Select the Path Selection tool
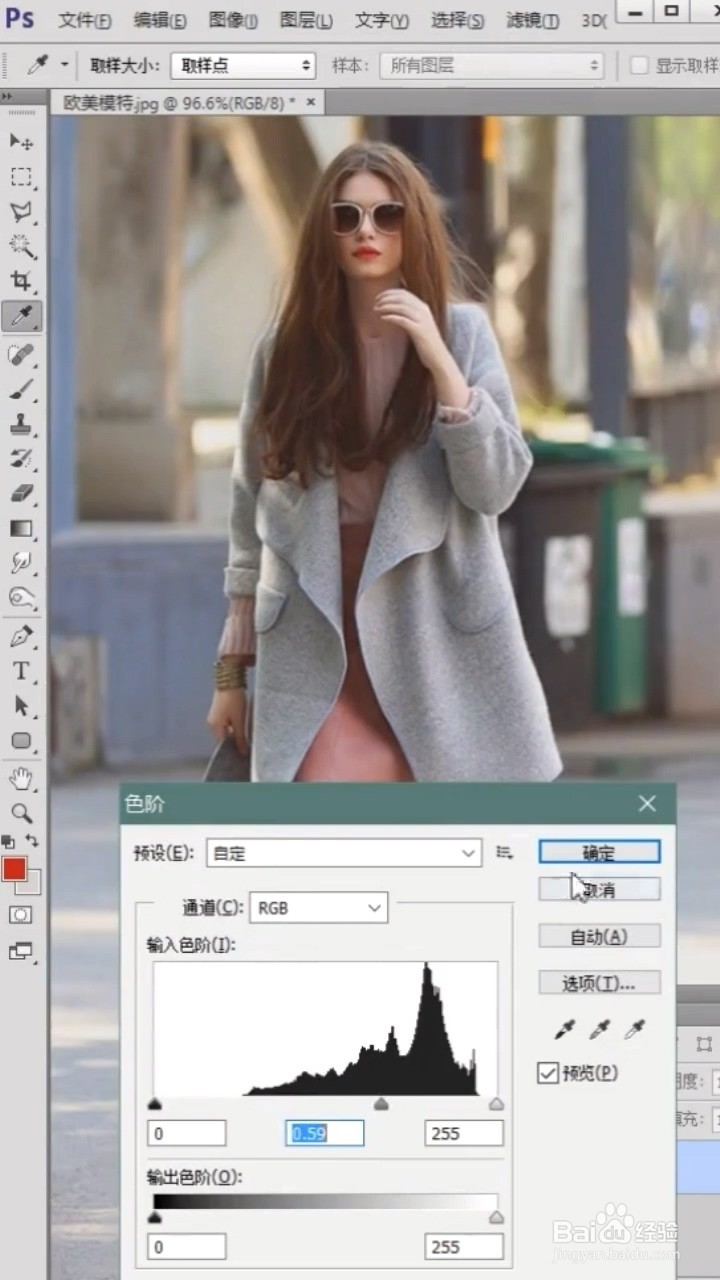The width and height of the screenshot is (720, 1280). click(21, 706)
